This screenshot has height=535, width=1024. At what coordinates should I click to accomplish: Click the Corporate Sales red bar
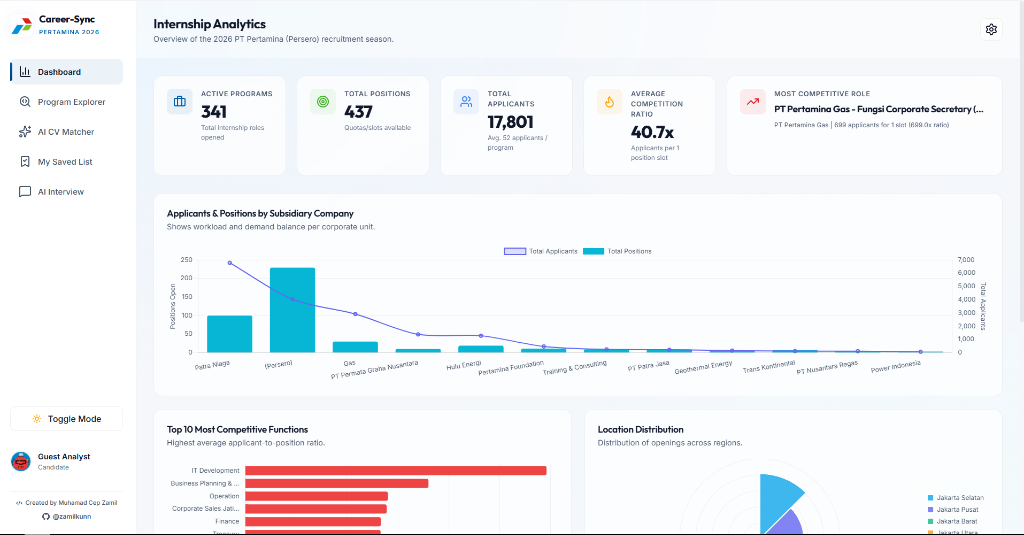point(315,509)
